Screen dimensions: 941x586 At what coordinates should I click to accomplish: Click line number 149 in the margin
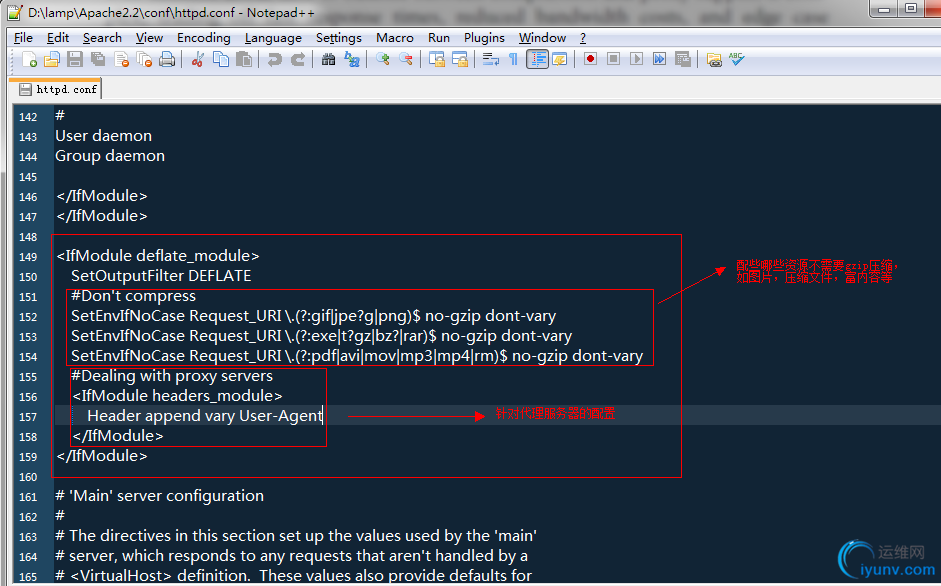tap(28, 257)
